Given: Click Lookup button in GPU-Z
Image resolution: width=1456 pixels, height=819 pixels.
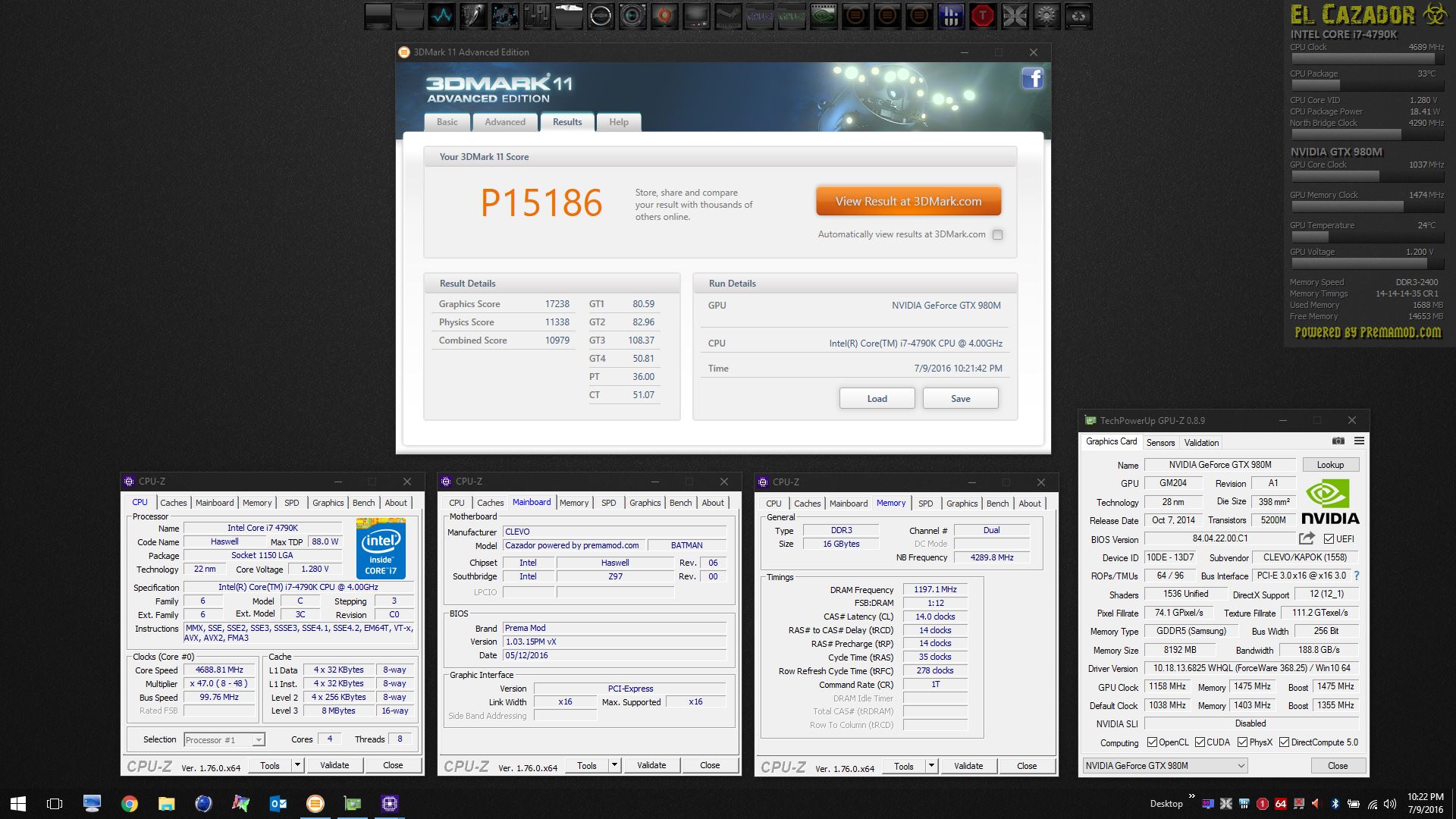Looking at the screenshot, I should tap(1330, 465).
